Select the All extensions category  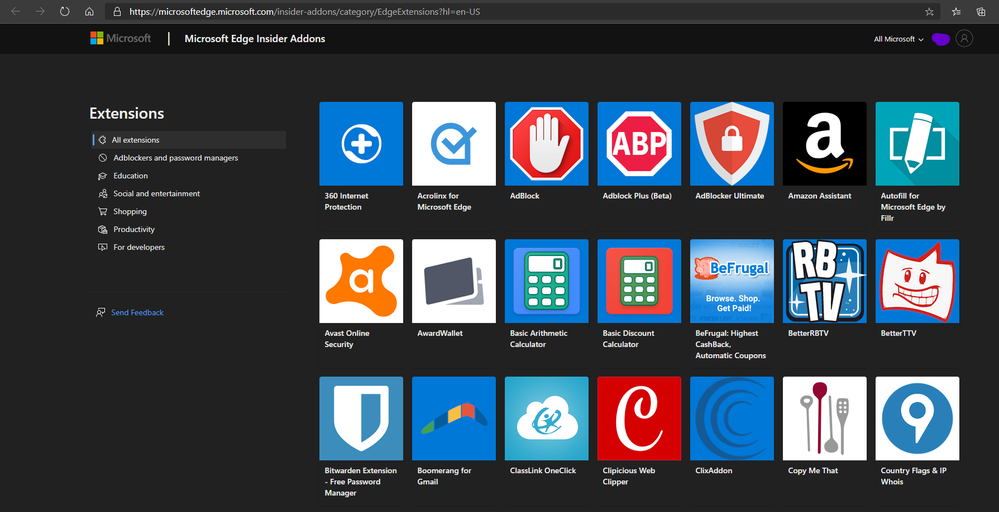189,139
